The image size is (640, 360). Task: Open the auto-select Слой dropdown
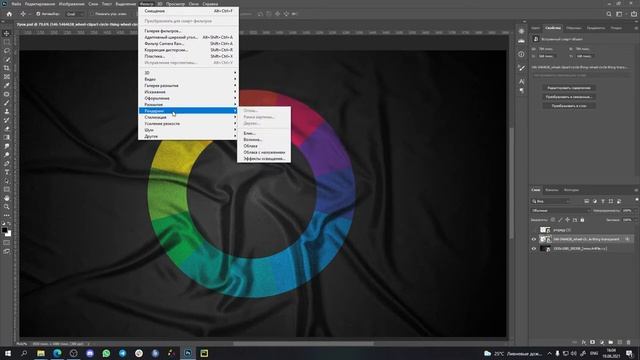[x=75, y=14]
